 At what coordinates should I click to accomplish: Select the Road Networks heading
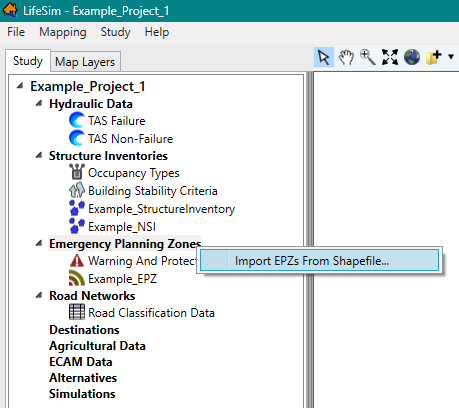[x=92, y=296]
